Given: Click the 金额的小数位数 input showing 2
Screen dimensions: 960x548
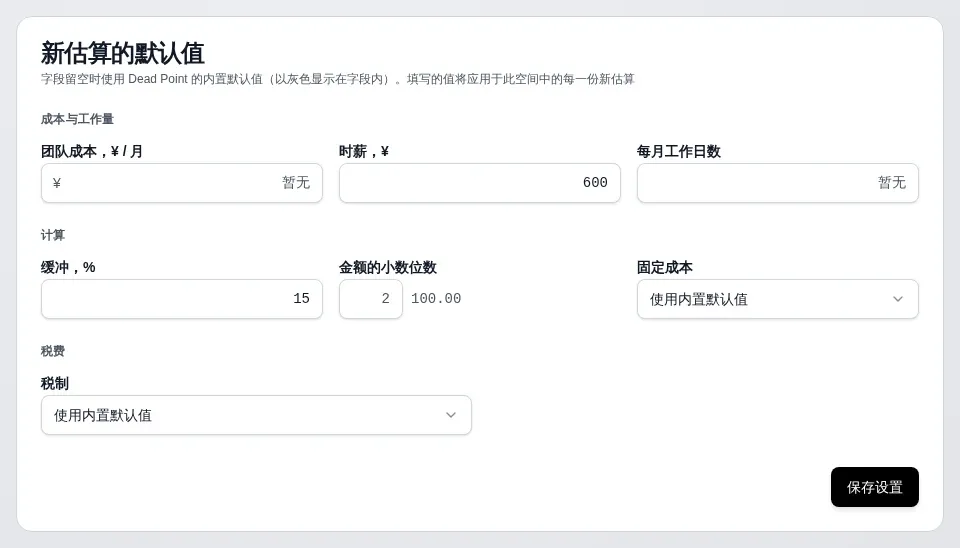Looking at the screenshot, I should [371, 299].
